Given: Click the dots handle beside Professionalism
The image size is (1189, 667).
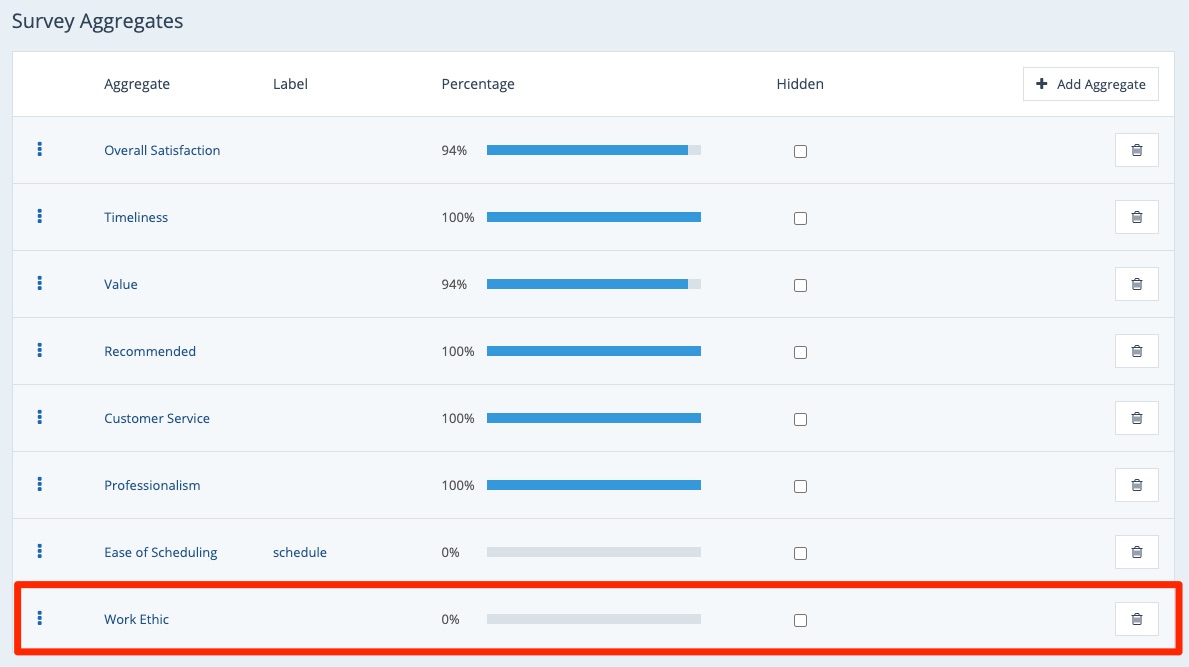Looking at the screenshot, I should 40,484.
